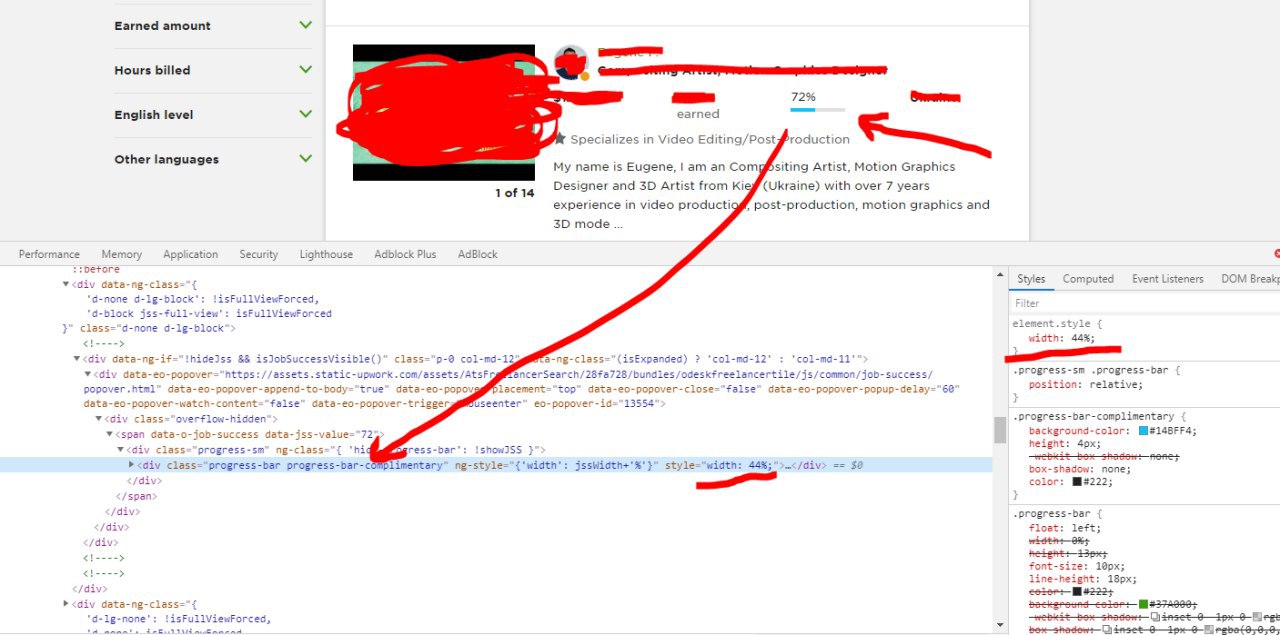Viewport: 1280px width, 635px height.
Task: Collapse the top div data-ng-class node
Action: click(x=66, y=284)
